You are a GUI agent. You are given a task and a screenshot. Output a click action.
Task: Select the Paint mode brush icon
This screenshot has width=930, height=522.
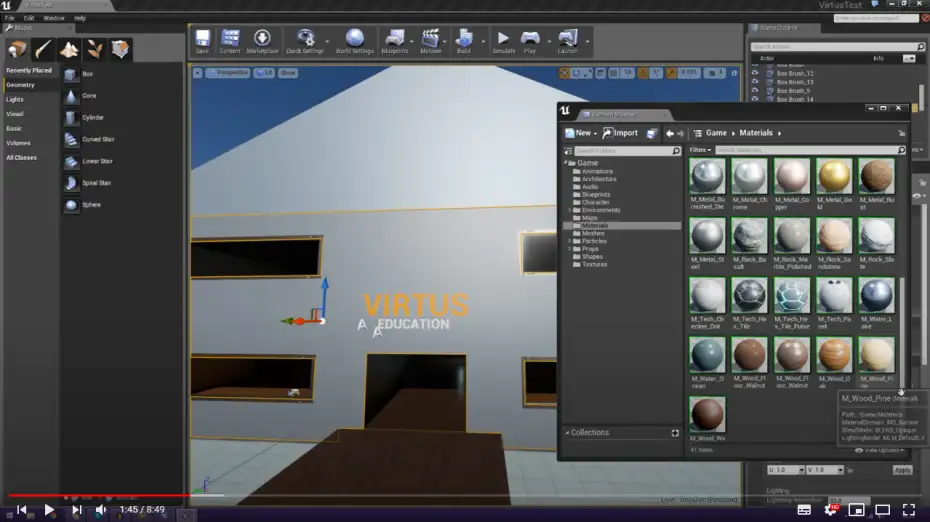(43, 49)
